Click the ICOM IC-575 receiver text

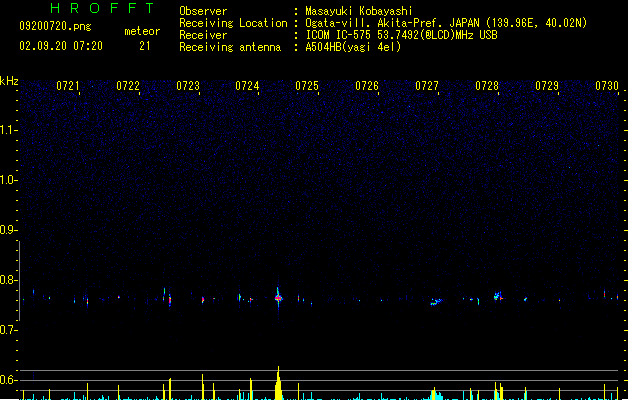(401, 35)
